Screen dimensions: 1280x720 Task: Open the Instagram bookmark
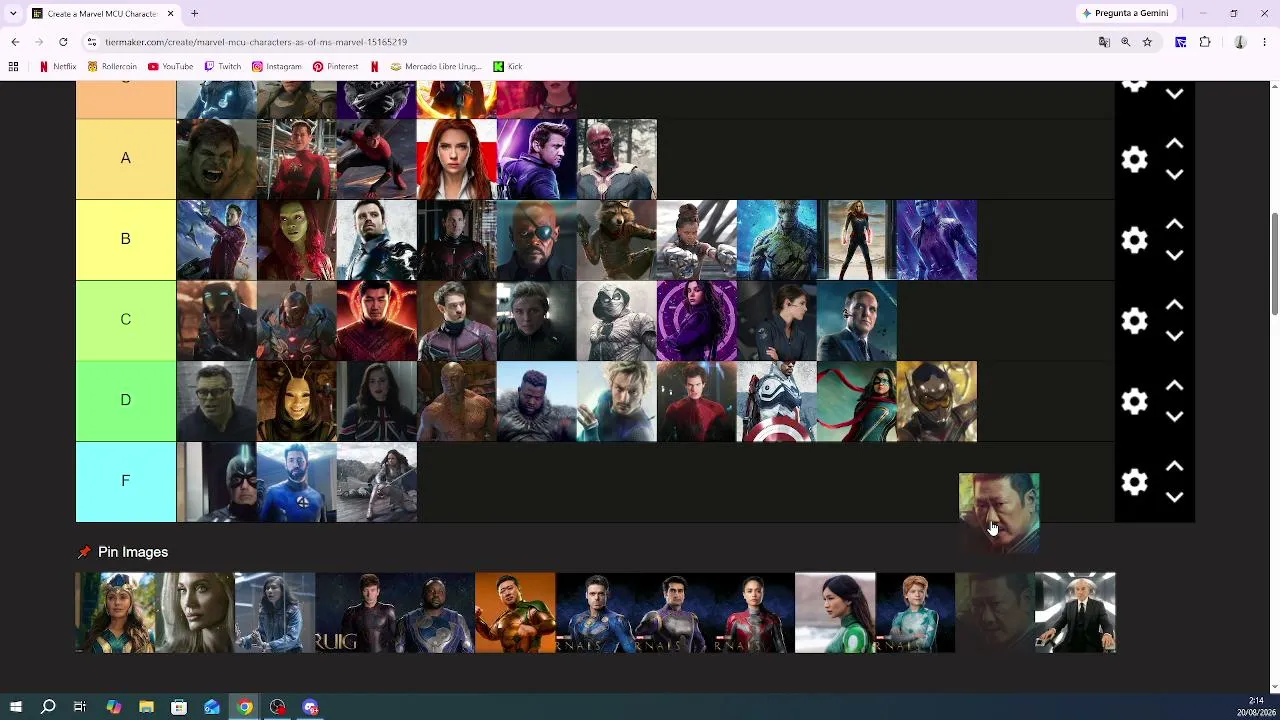click(277, 66)
